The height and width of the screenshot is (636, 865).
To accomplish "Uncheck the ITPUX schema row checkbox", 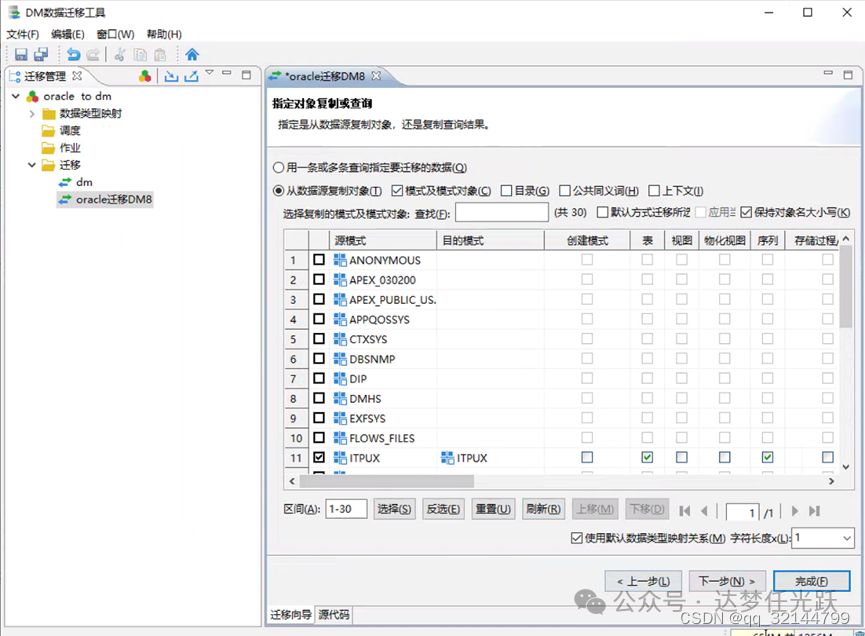I will coord(319,457).
